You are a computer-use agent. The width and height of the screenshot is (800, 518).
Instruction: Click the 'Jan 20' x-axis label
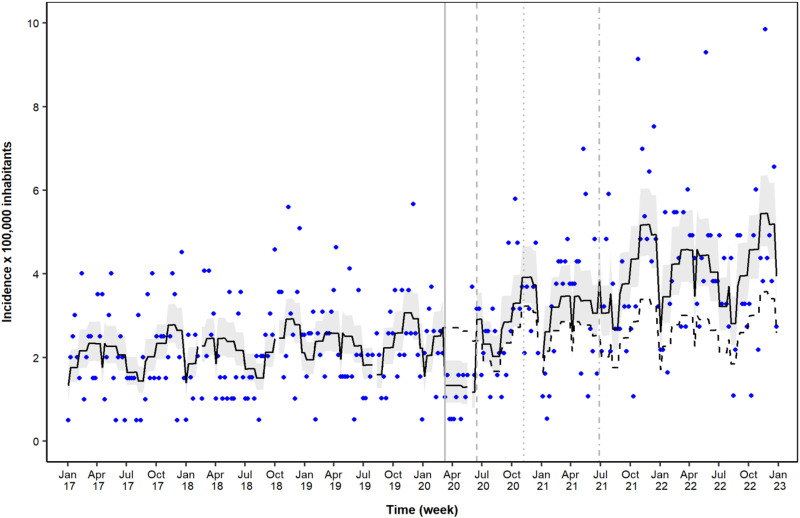[x=423, y=480]
